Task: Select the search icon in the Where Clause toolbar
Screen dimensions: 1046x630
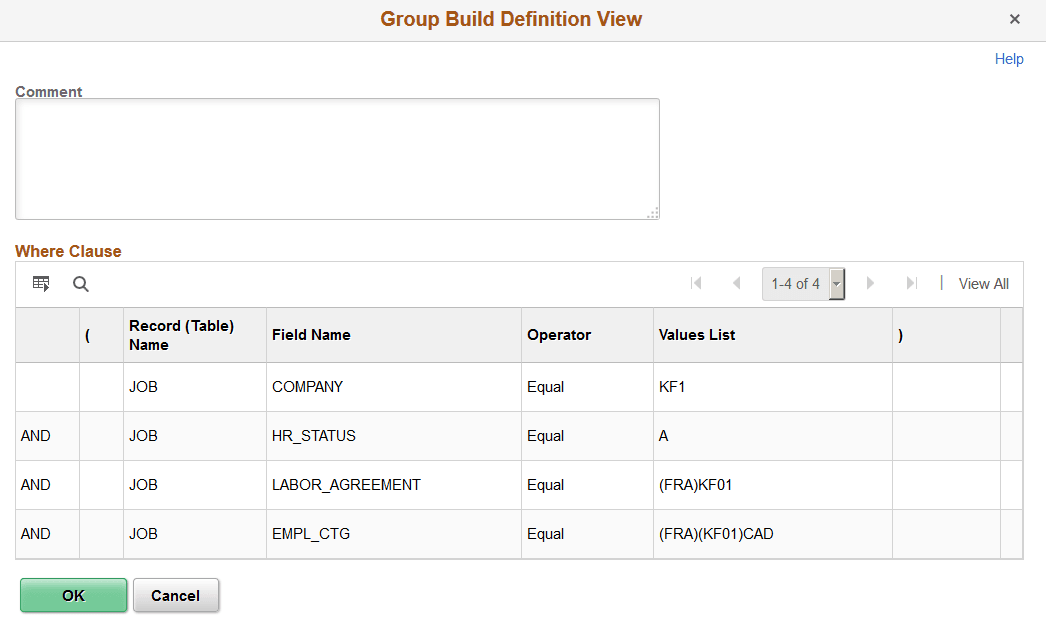Action: point(80,284)
